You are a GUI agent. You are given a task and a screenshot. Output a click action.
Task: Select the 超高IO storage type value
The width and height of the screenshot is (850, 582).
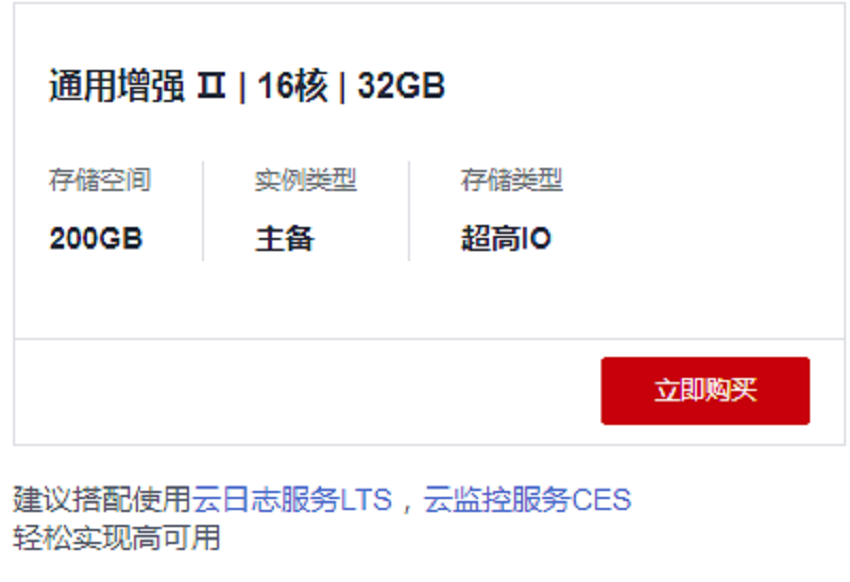pos(506,238)
